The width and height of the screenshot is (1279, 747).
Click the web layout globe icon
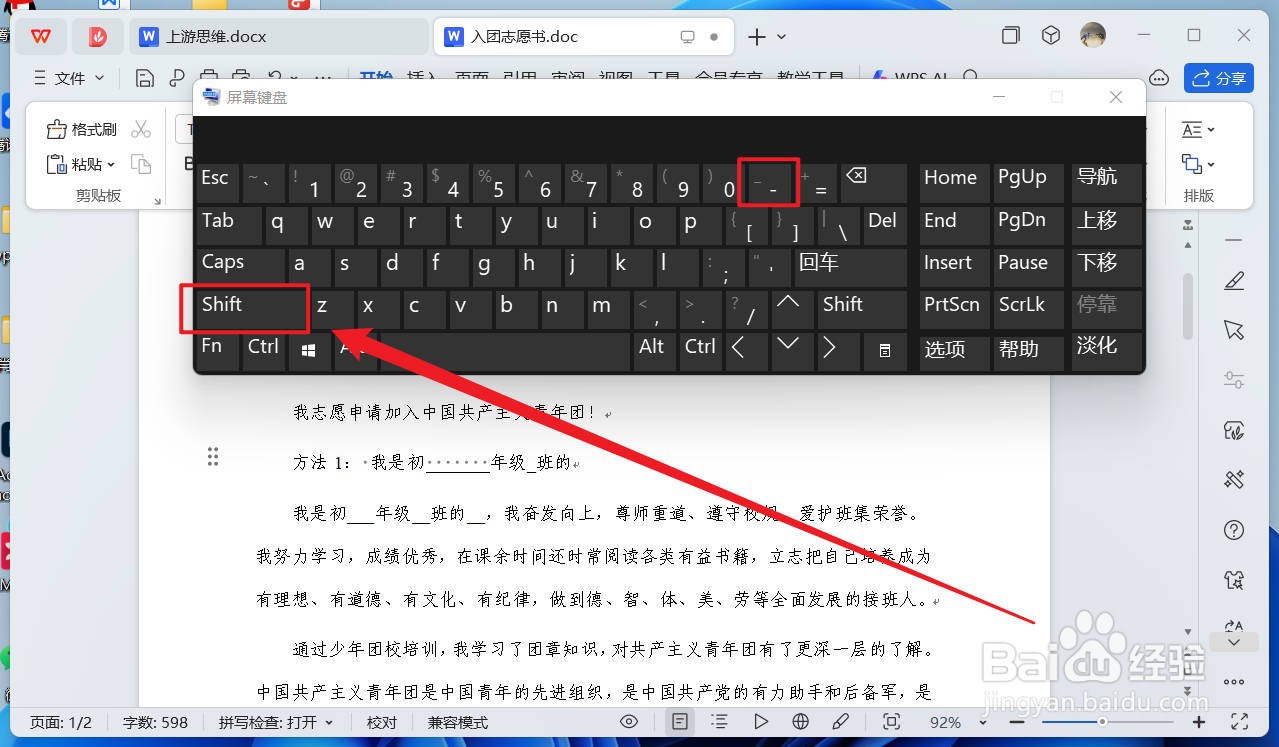[x=800, y=721]
